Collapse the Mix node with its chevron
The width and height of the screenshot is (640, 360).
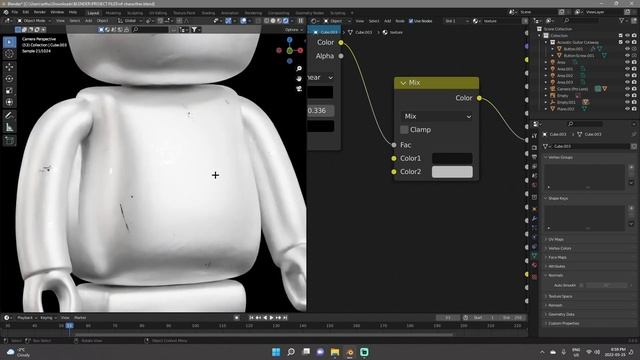click(403, 83)
